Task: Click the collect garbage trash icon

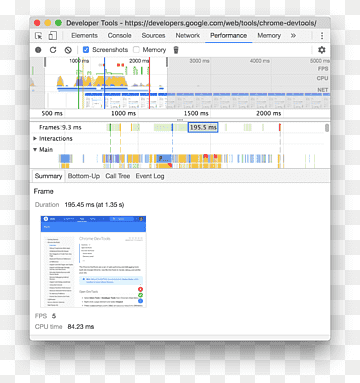Action: point(176,50)
